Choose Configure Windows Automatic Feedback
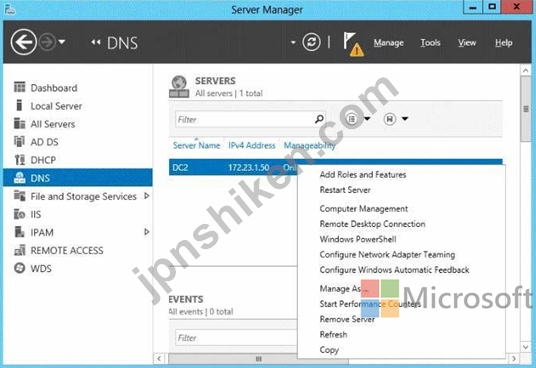Screen dimensions: 536x368 click(x=394, y=270)
